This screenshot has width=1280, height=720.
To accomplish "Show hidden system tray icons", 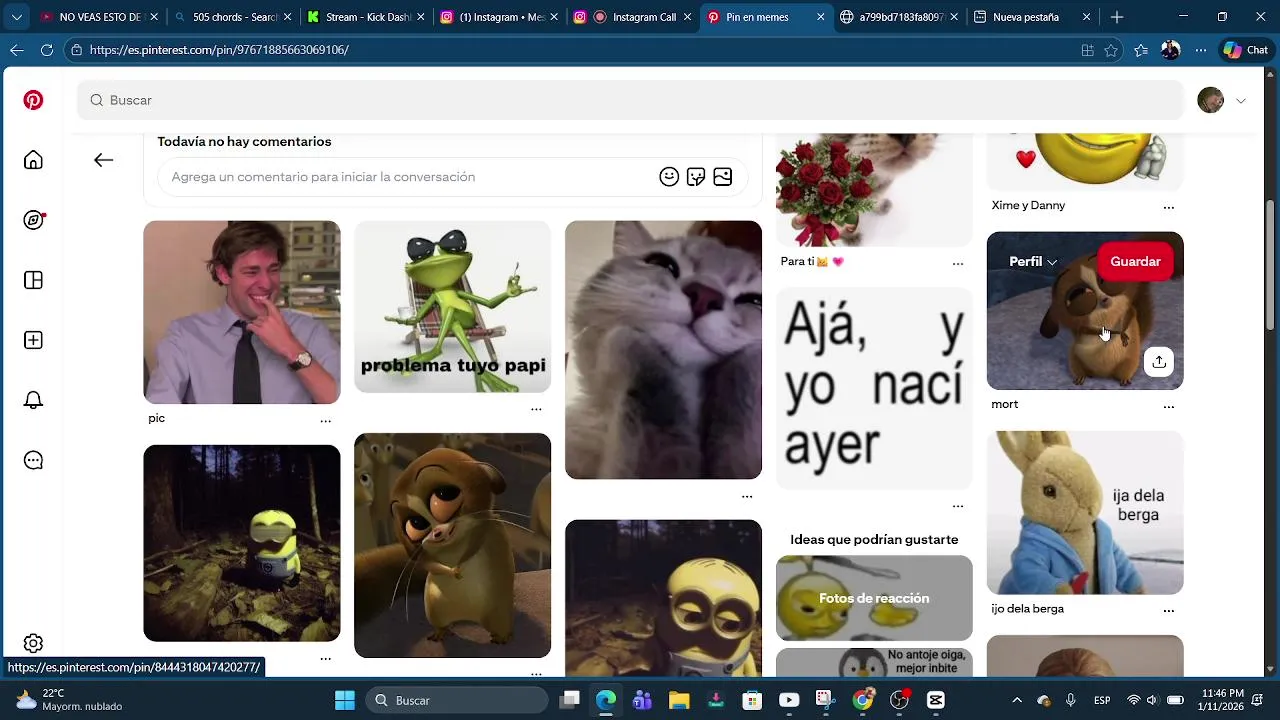I will point(1017,700).
